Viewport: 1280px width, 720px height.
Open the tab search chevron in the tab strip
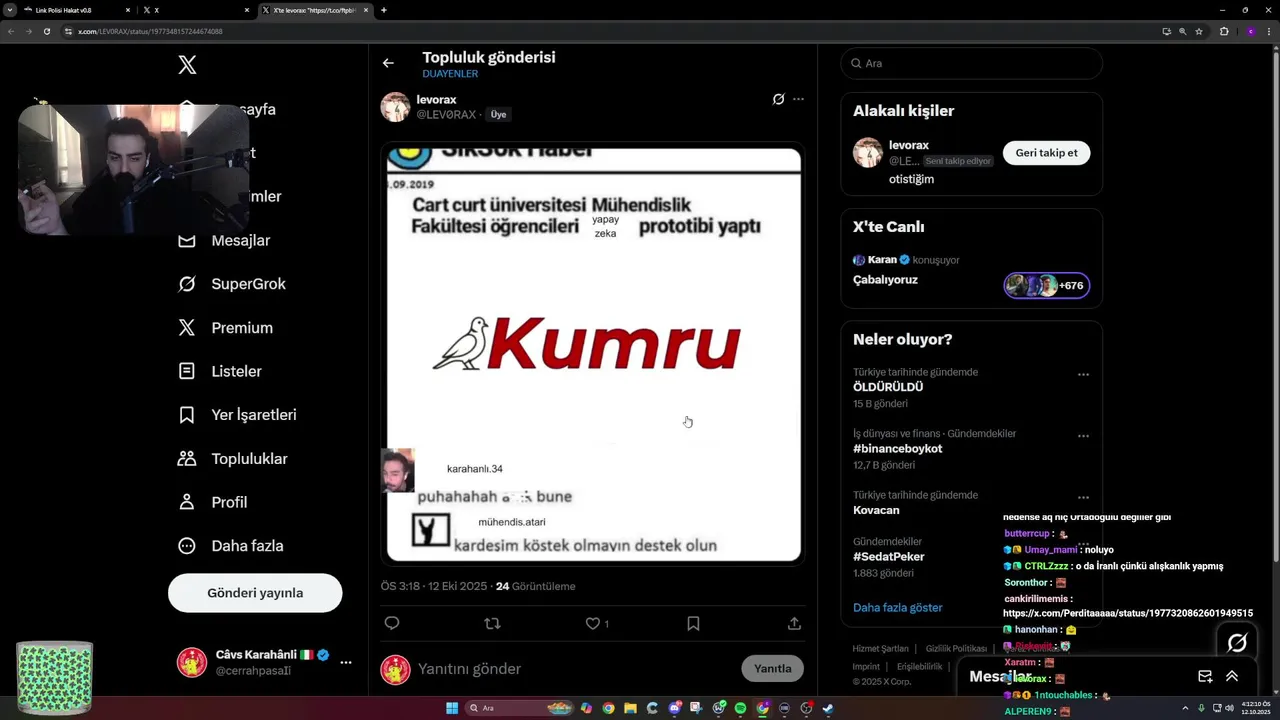[x=9, y=10]
